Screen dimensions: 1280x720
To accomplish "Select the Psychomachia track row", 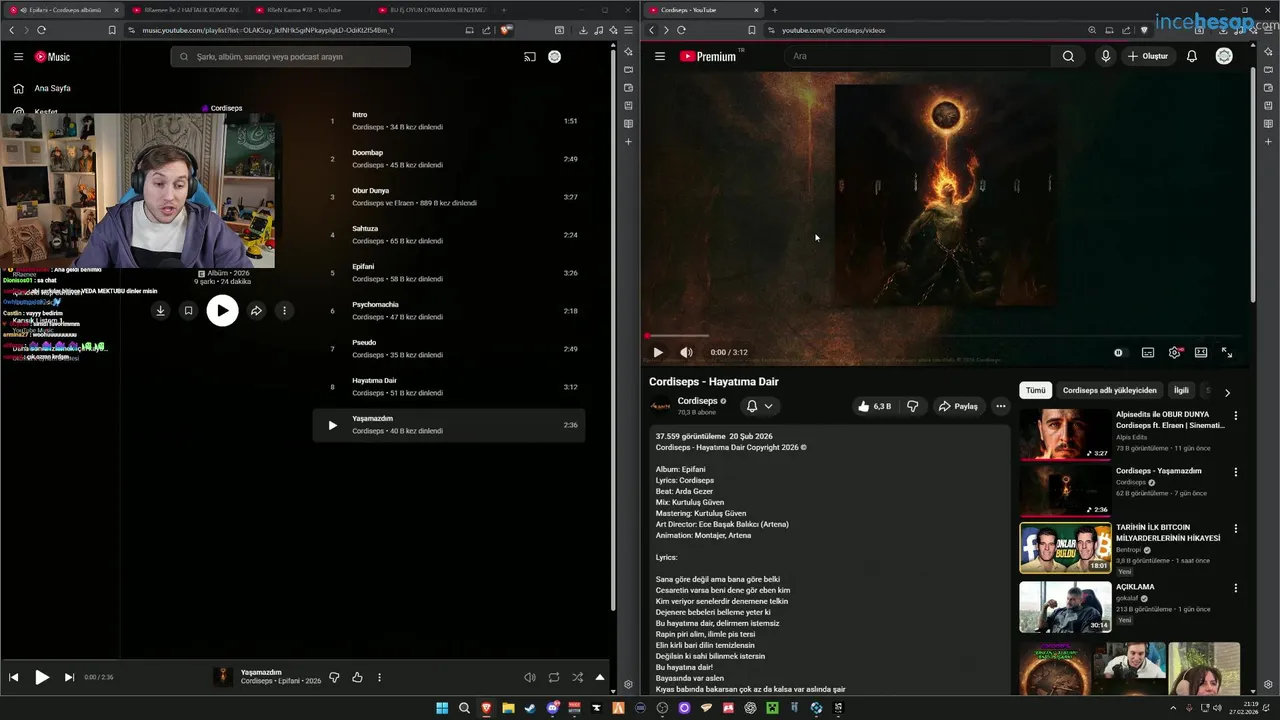I will point(449,311).
